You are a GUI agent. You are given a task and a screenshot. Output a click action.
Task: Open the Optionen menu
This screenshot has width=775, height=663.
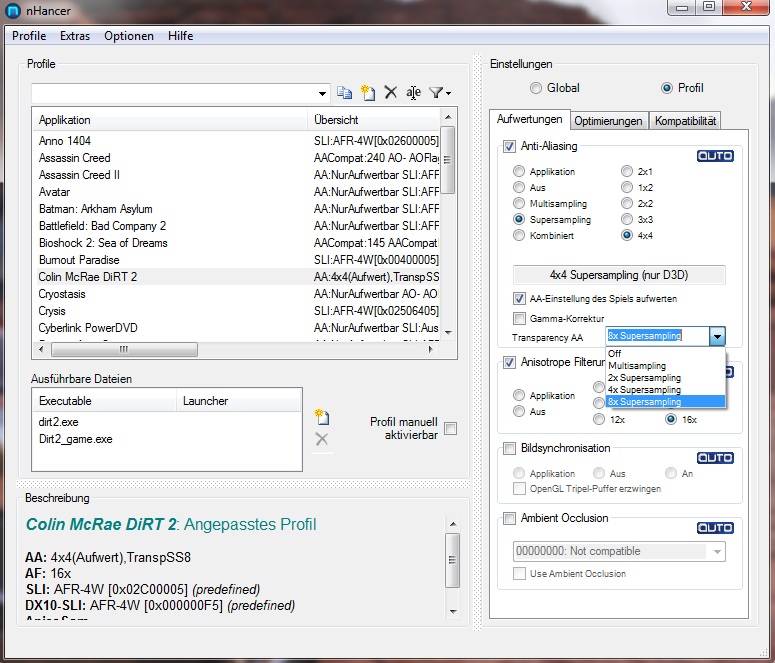pyautogui.click(x=129, y=36)
